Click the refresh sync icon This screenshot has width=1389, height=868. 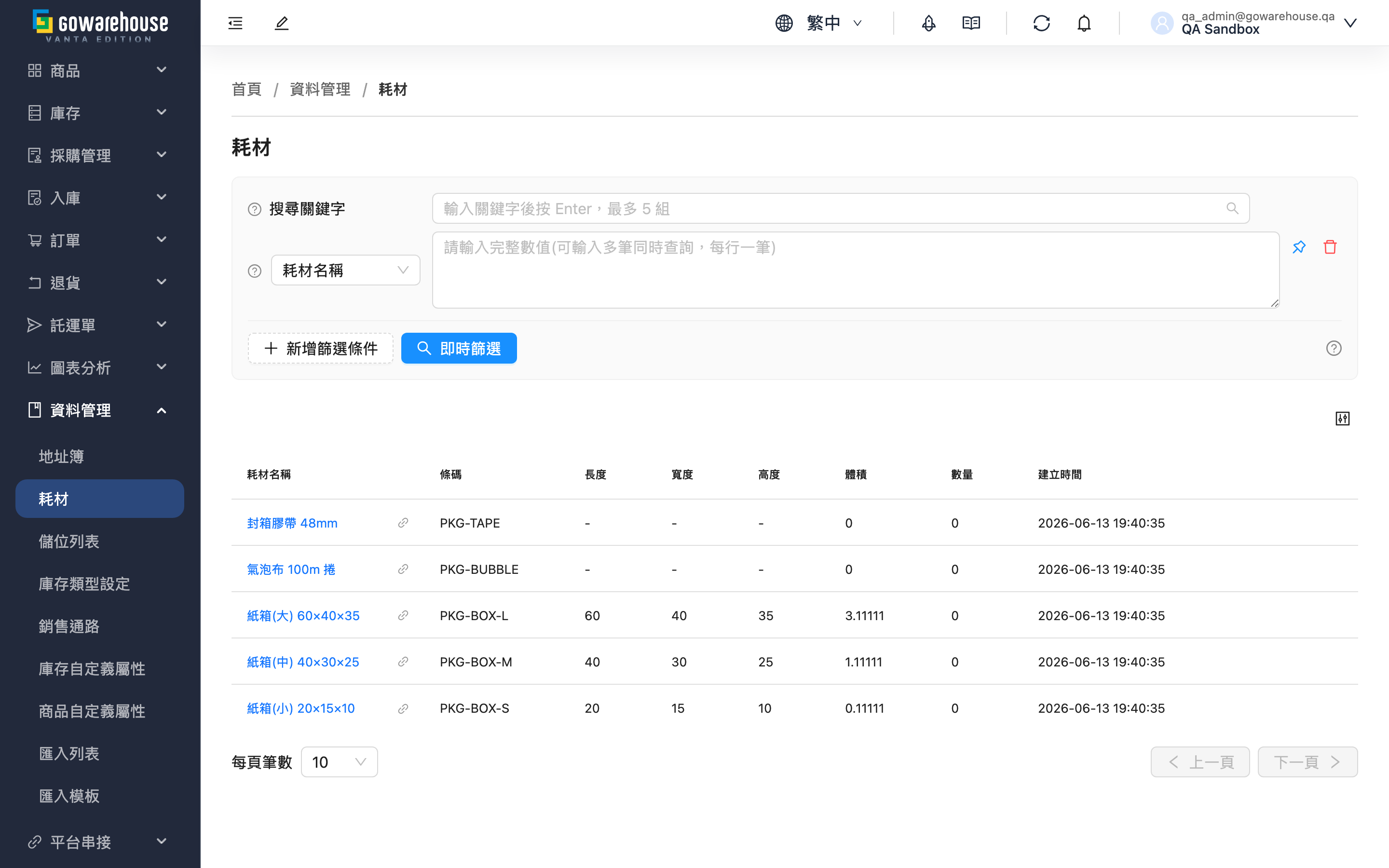pyautogui.click(x=1041, y=23)
